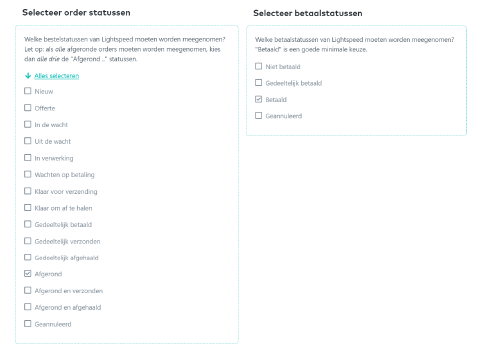Viewport: 480px width, 360px height.
Task: Tick Geannuleerd under betaalstatussen
Action: tap(258, 116)
